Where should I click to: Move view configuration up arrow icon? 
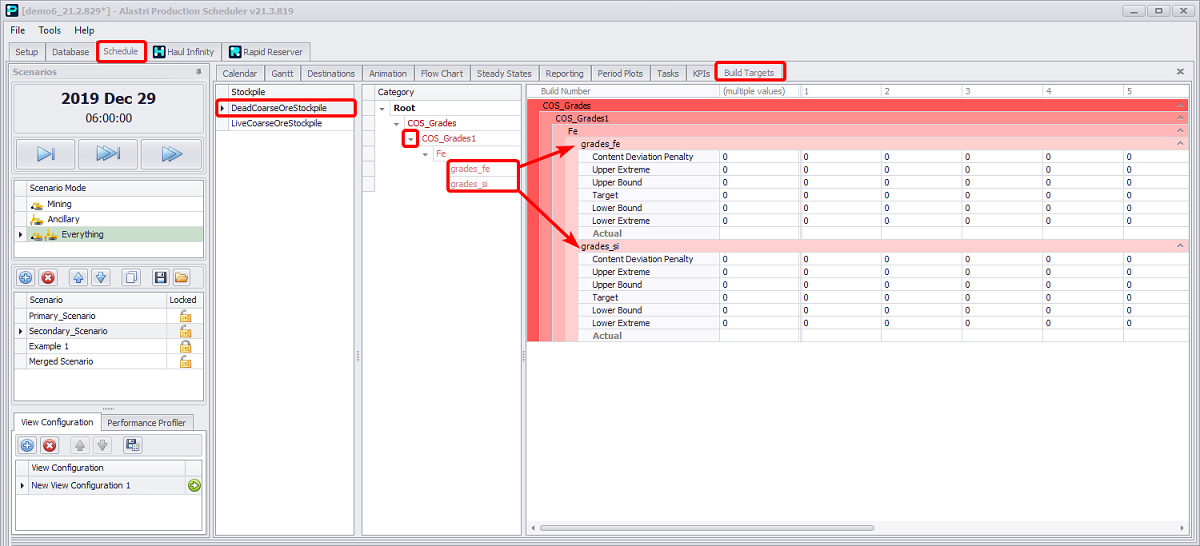pyautogui.click(x=81, y=445)
